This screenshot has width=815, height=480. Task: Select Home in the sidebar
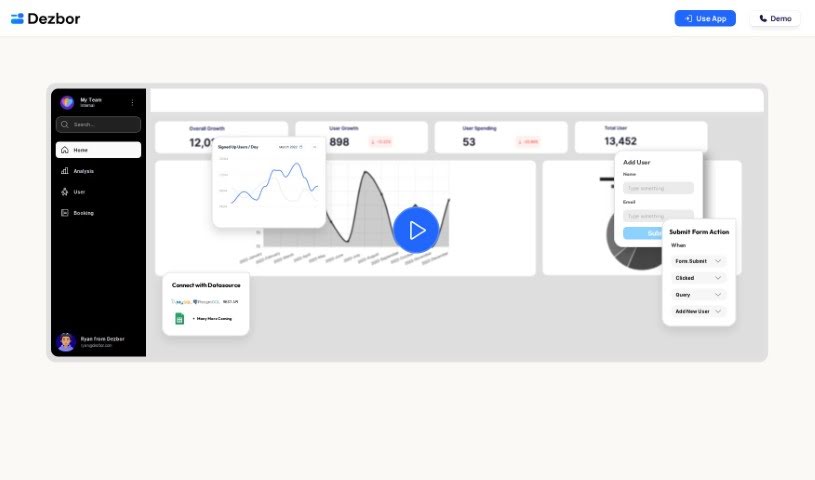coord(98,150)
